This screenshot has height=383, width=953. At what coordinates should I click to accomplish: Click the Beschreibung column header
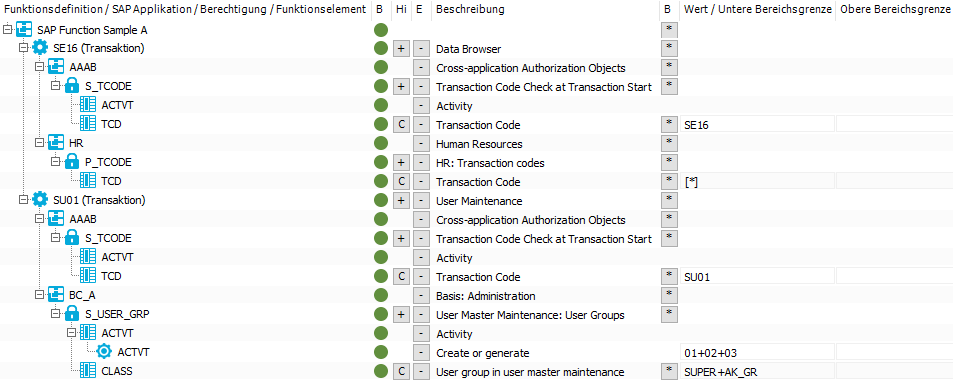click(470, 10)
